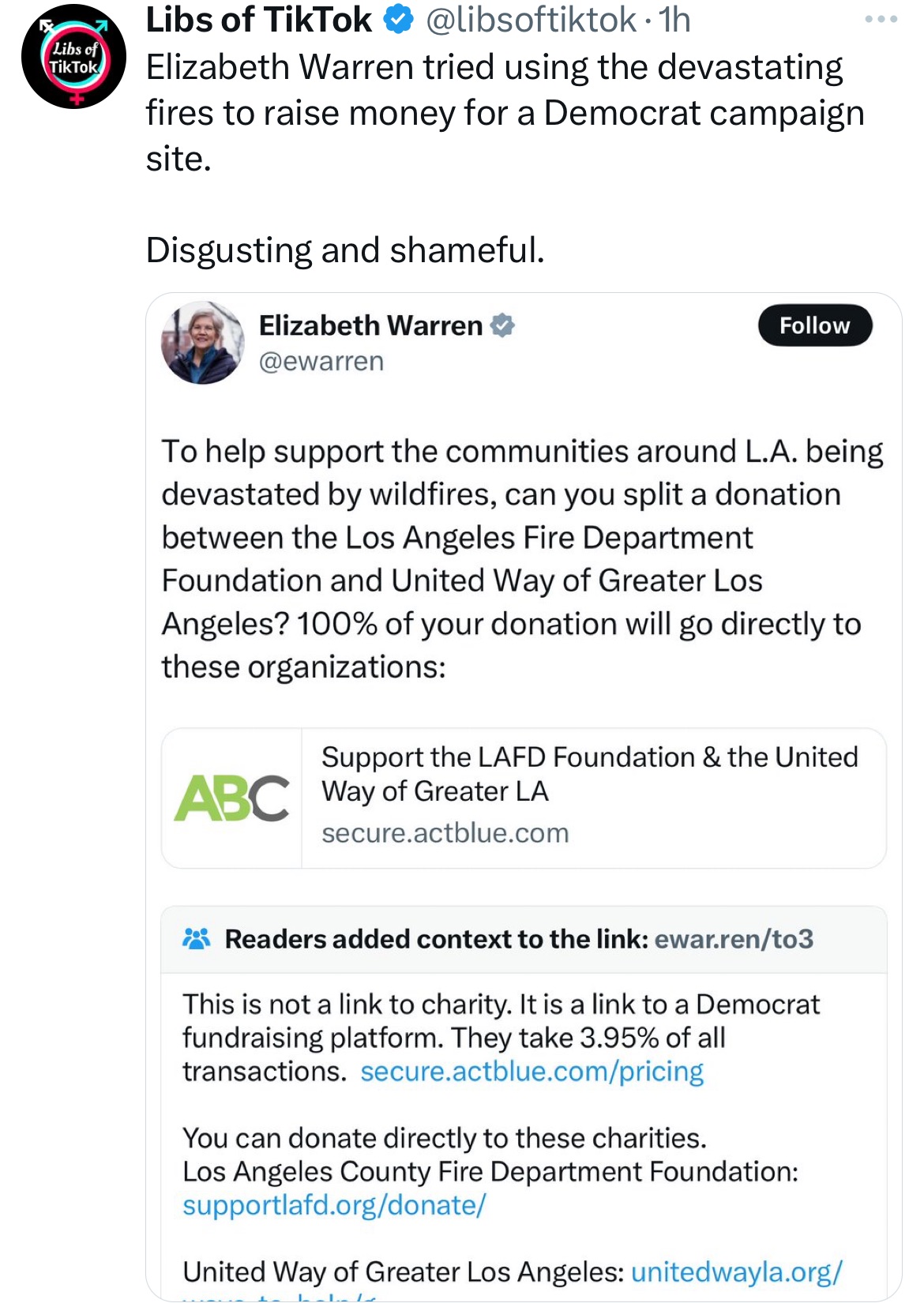
Task: Click the secure.actblue.com card domain
Action: 445,833
